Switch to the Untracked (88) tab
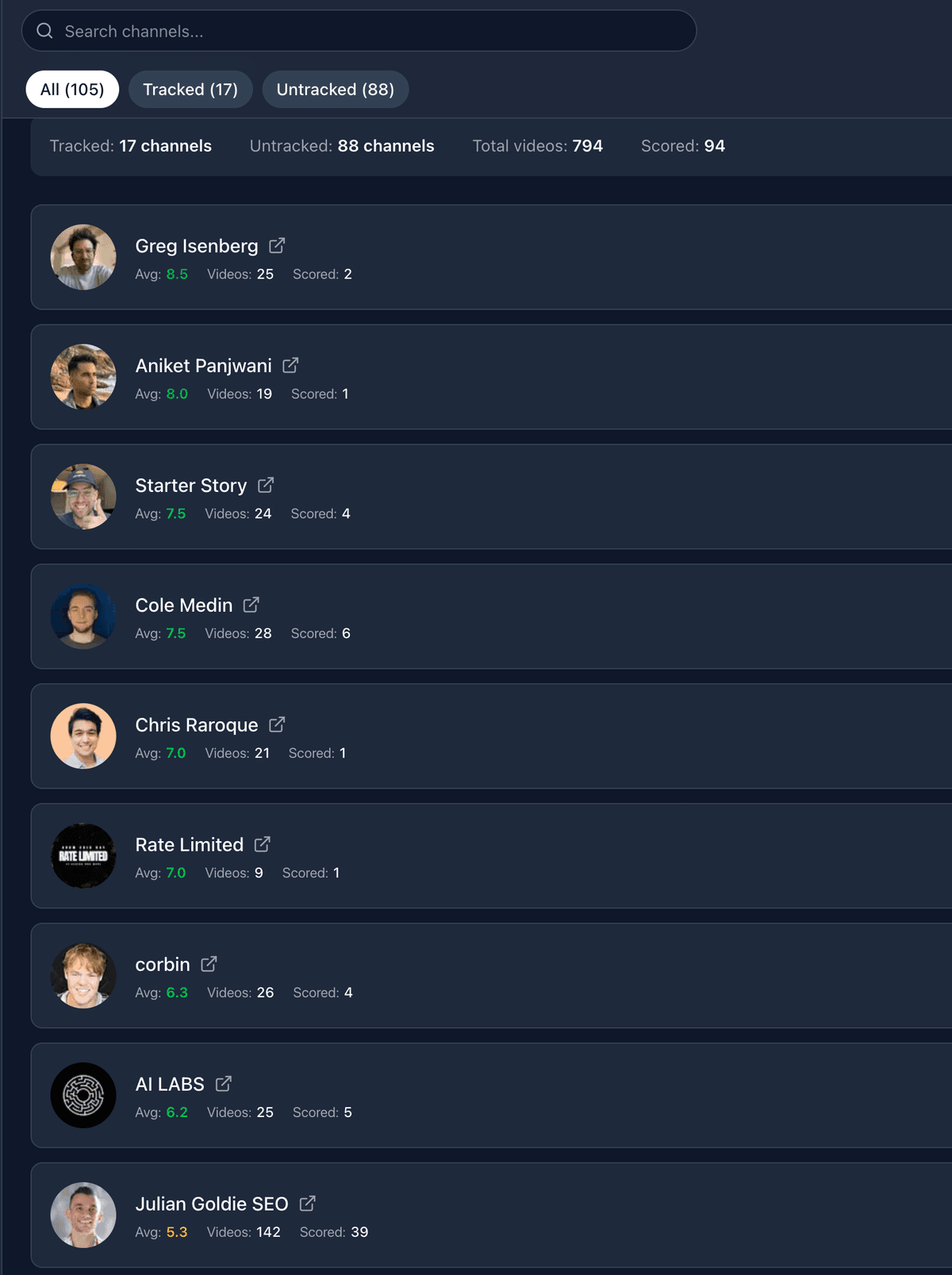Viewport: 952px width, 1275px height. 336,90
